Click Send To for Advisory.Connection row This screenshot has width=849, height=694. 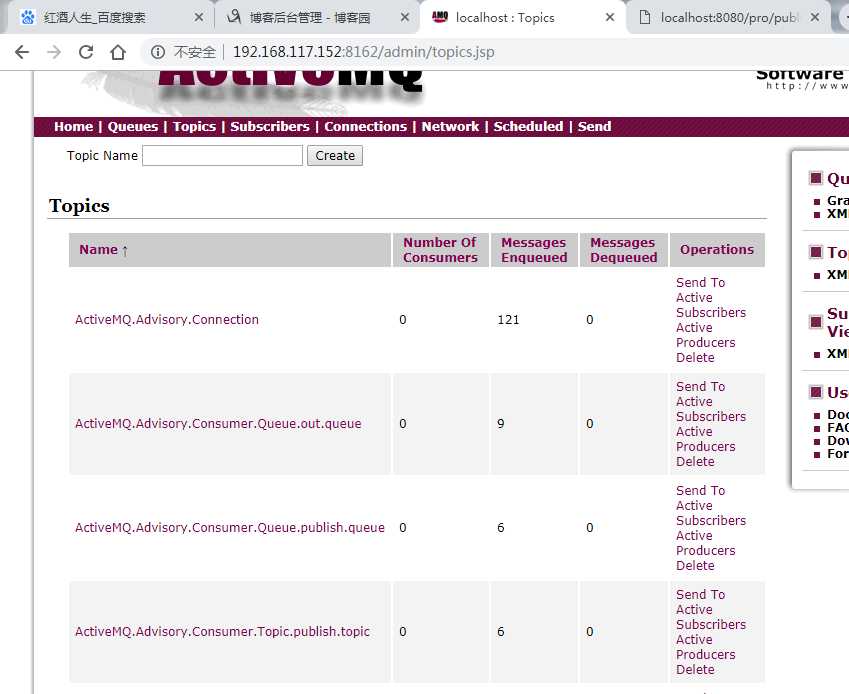pos(700,283)
